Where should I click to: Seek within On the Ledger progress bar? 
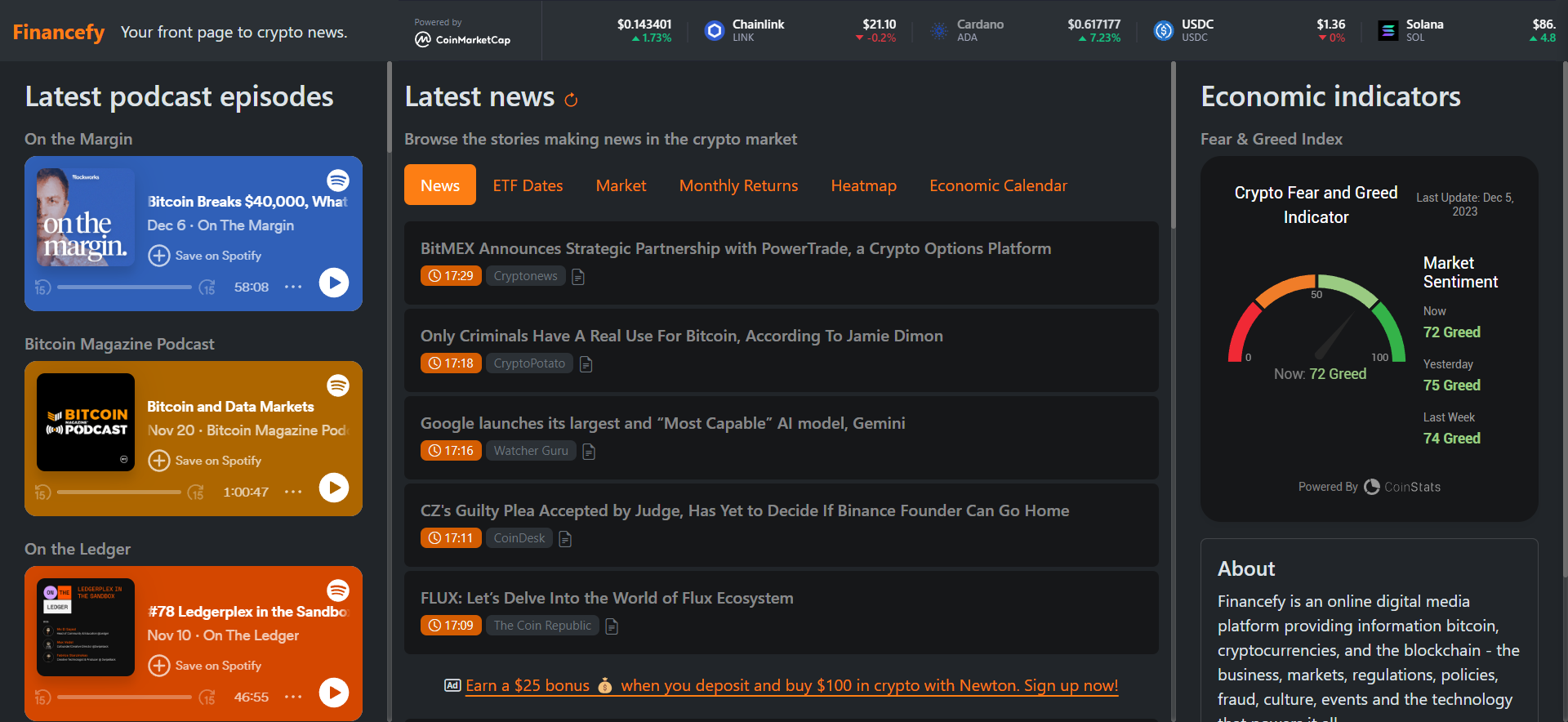tap(124, 697)
